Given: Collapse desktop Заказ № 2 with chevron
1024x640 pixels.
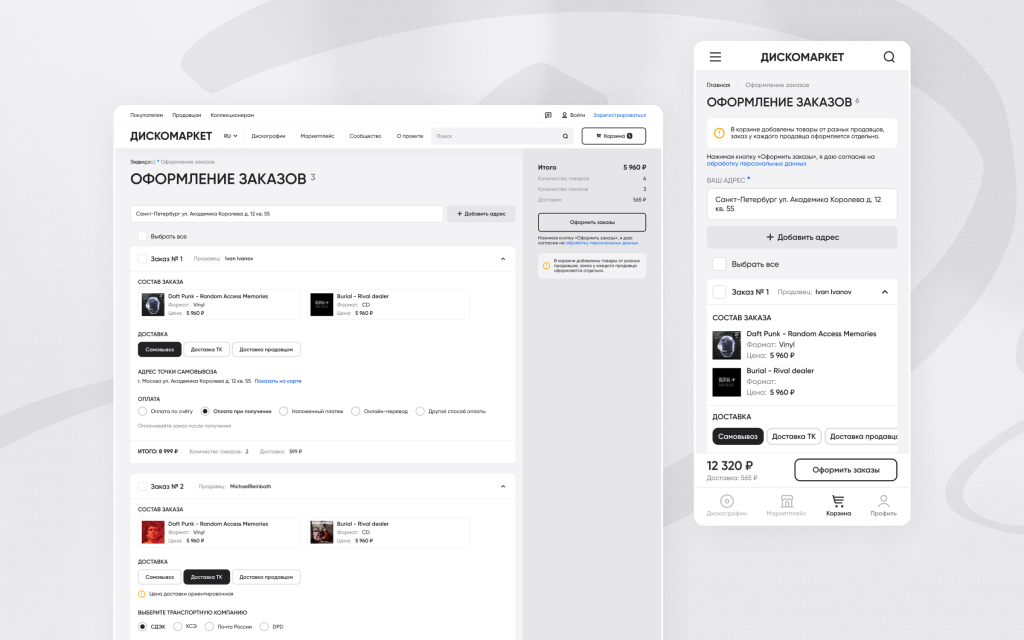Looking at the screenshot, I should (503, 487).
